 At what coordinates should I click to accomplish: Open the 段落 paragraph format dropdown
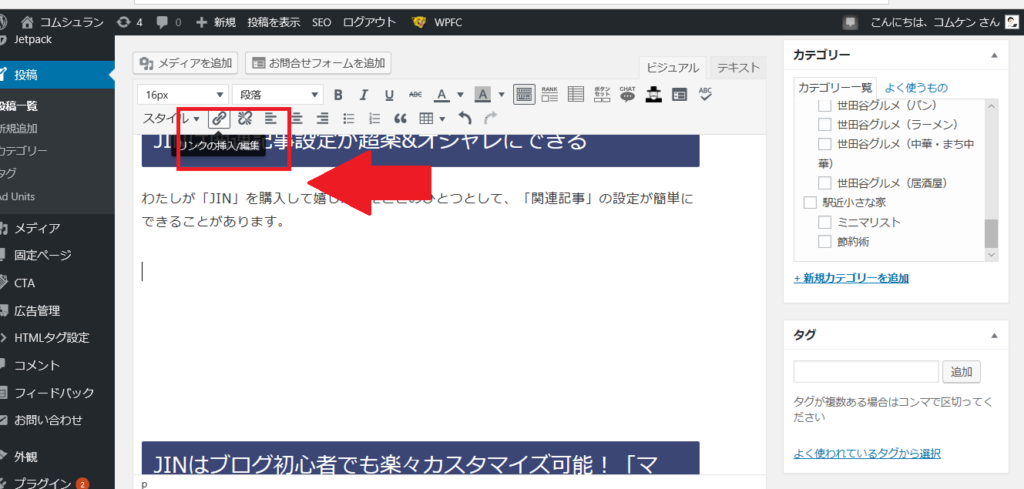pyautogui.click(x=278, y=95)
